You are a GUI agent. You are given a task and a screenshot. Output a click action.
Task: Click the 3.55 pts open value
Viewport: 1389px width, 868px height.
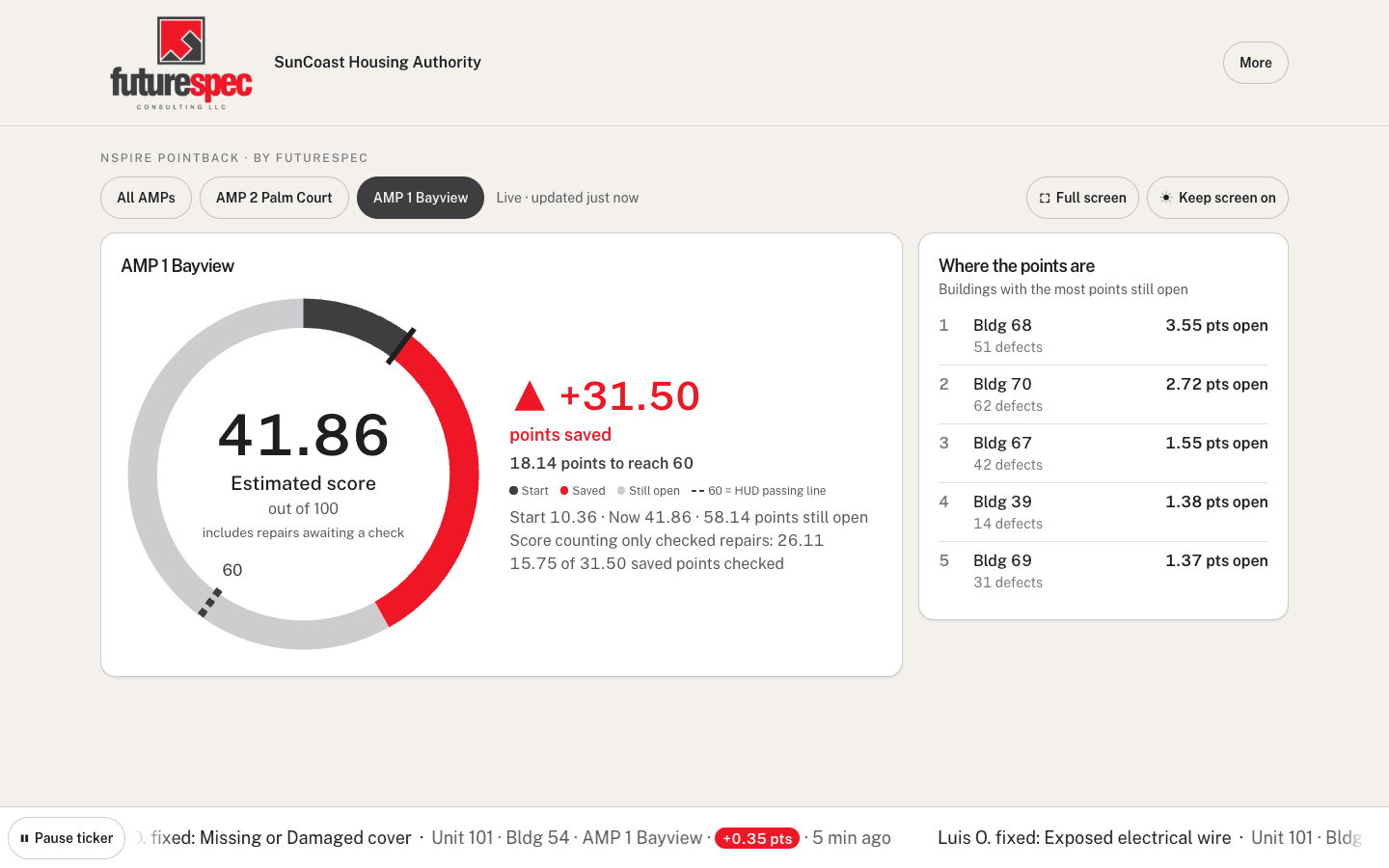(1216, 325)
